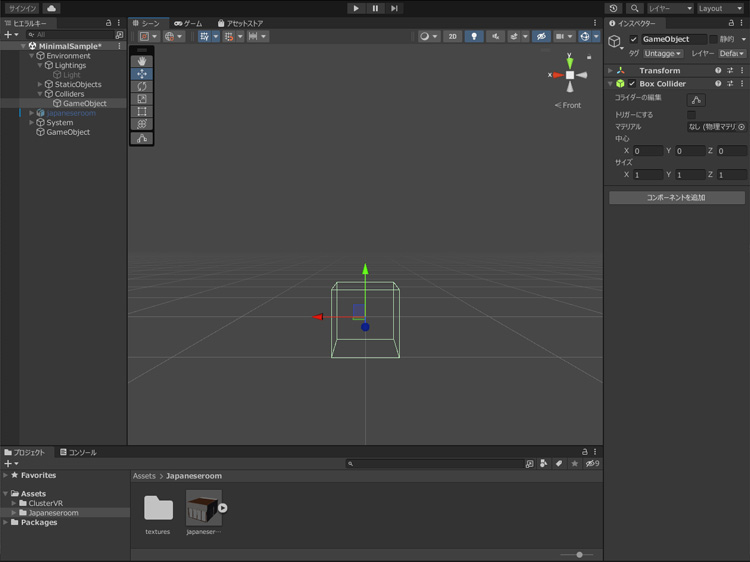Viewport: 750px width, 562px height.
Task: Click the Add Component (コンポーネントを追加) button
Action: (x=676, y=197)
